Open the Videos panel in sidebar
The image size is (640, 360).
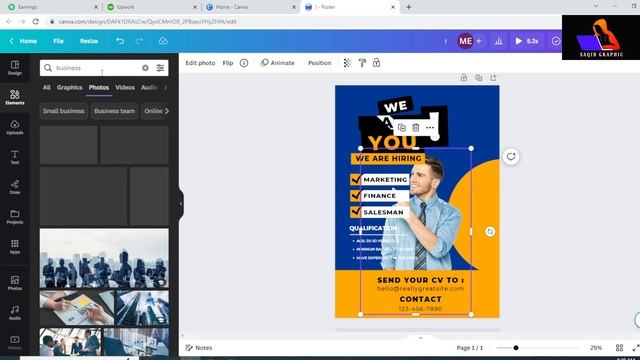15,342
